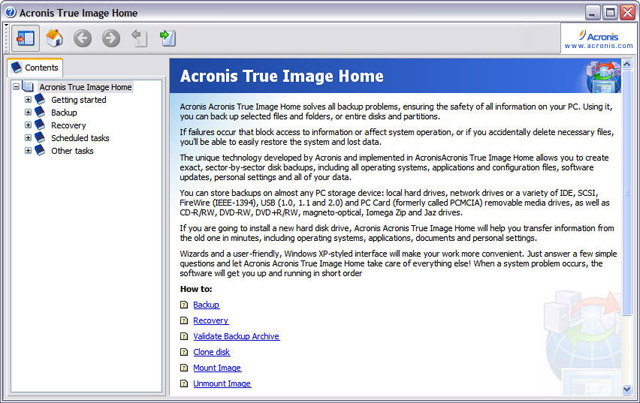This screenshot has width=640, height=403.
Task: Click the Scheduled tasks book icon
Action: [x=40, y=137]
